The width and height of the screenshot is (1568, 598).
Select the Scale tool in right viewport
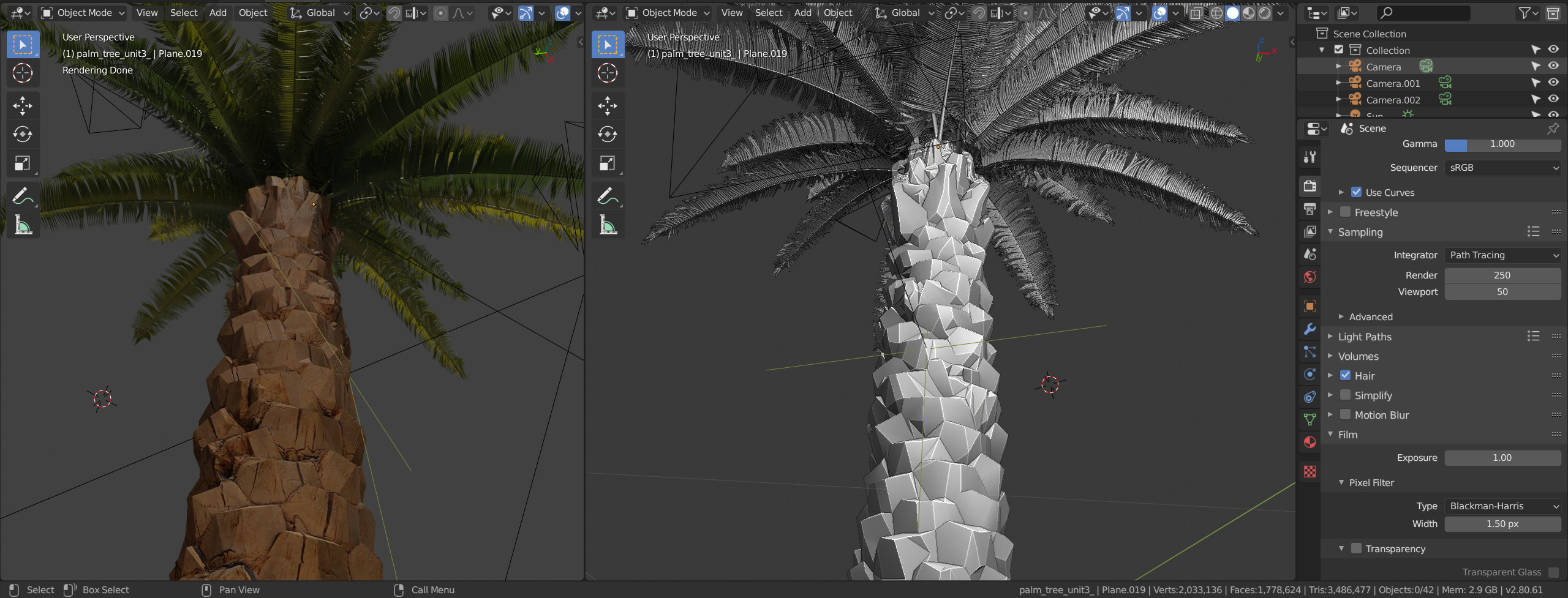pyautogui.click(x=608, y=163)
